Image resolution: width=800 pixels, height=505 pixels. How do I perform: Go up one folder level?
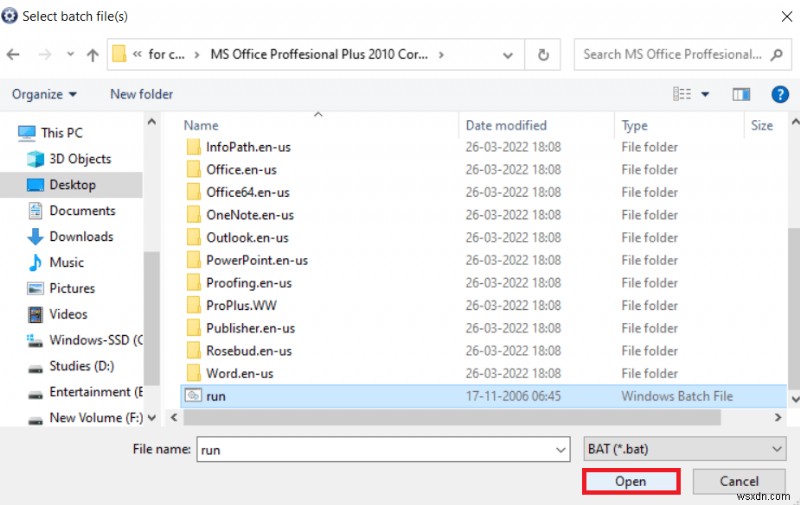(x=92, y=54)
